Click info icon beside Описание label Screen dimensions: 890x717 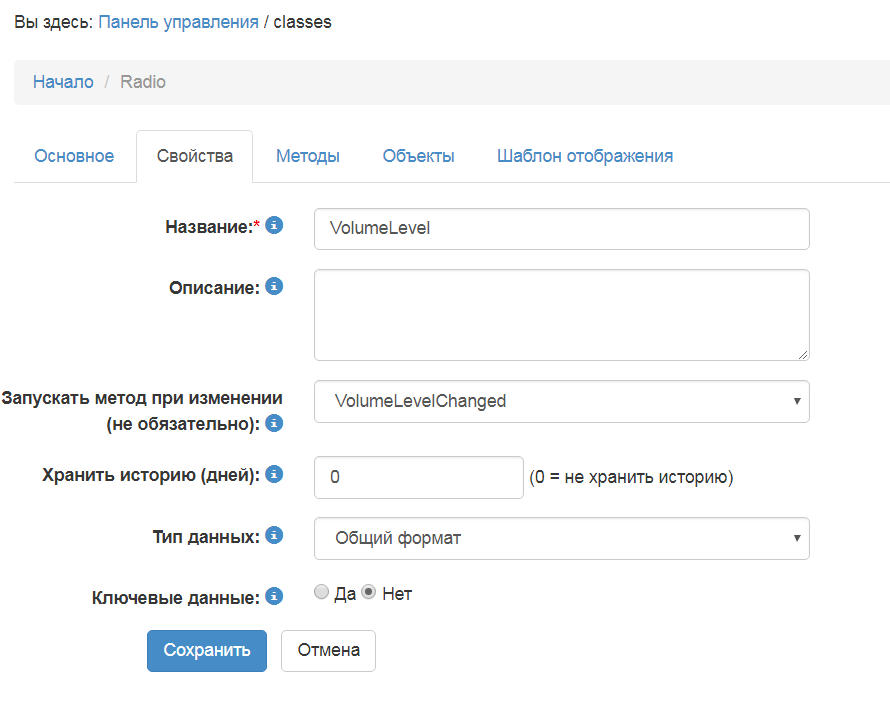274,287
